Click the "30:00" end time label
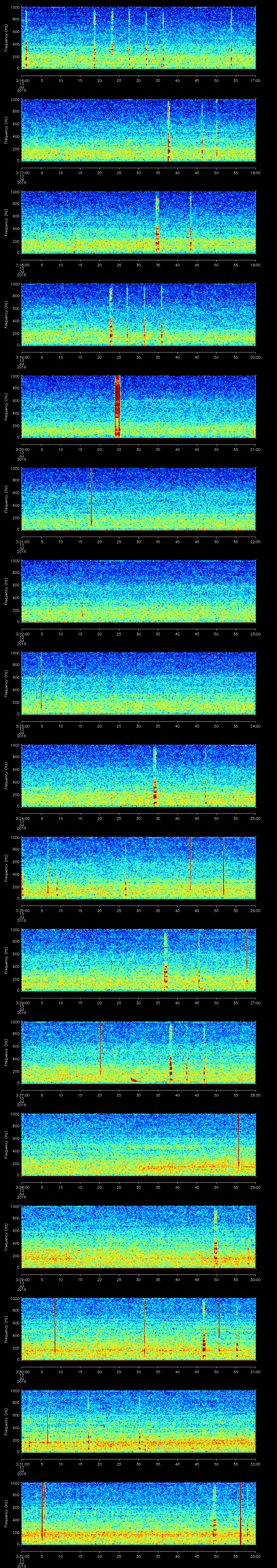 [255, 1279]
